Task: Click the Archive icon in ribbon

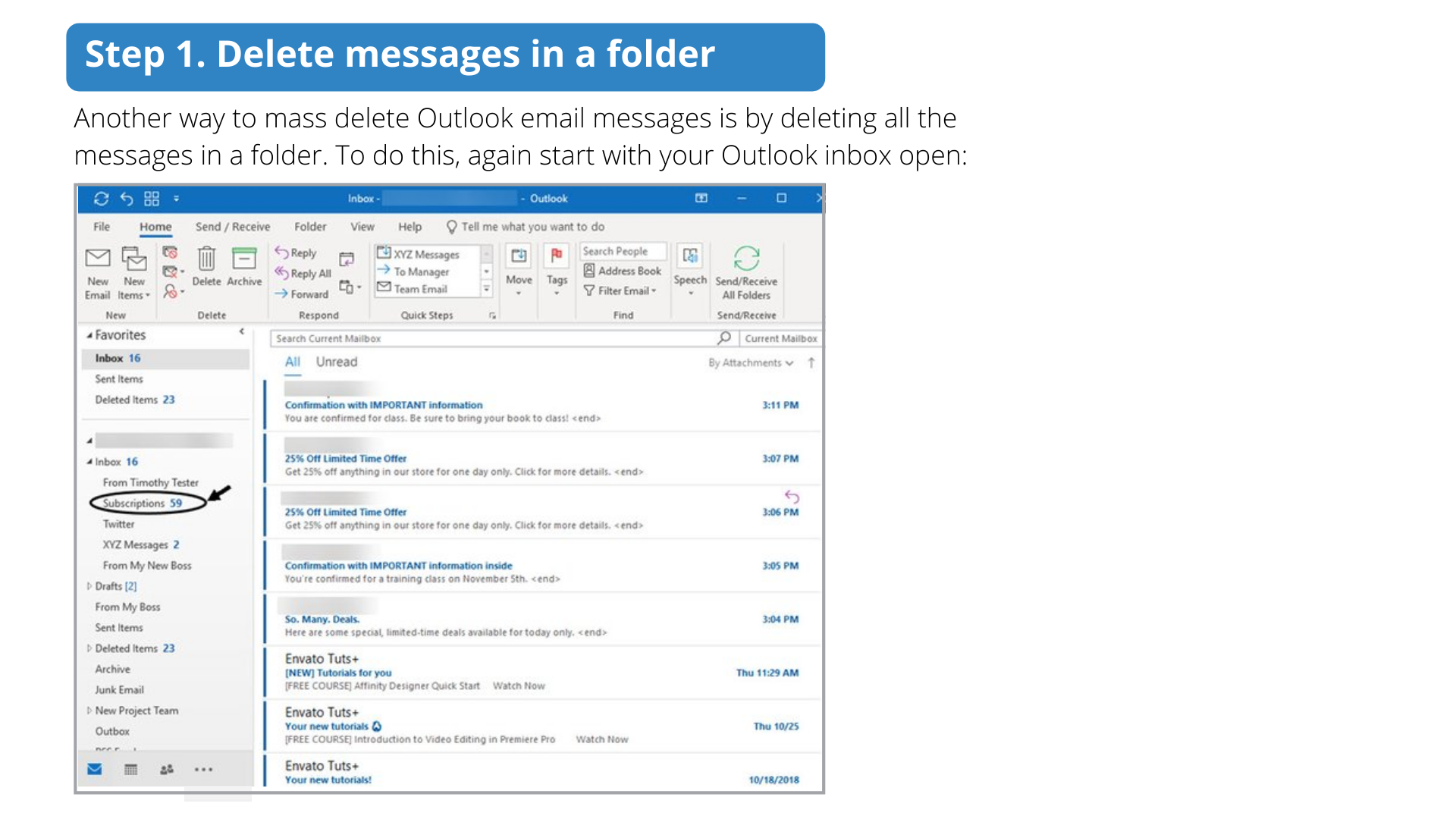Action: tap(244, 259)
